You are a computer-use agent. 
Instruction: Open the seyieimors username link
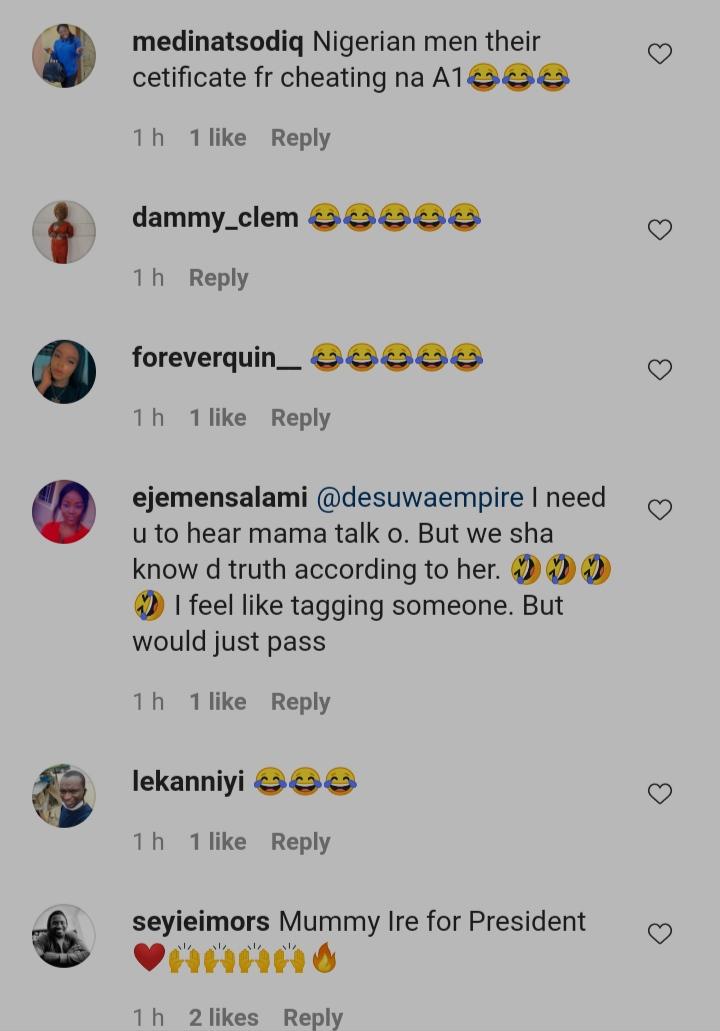(x=201, y=921)
